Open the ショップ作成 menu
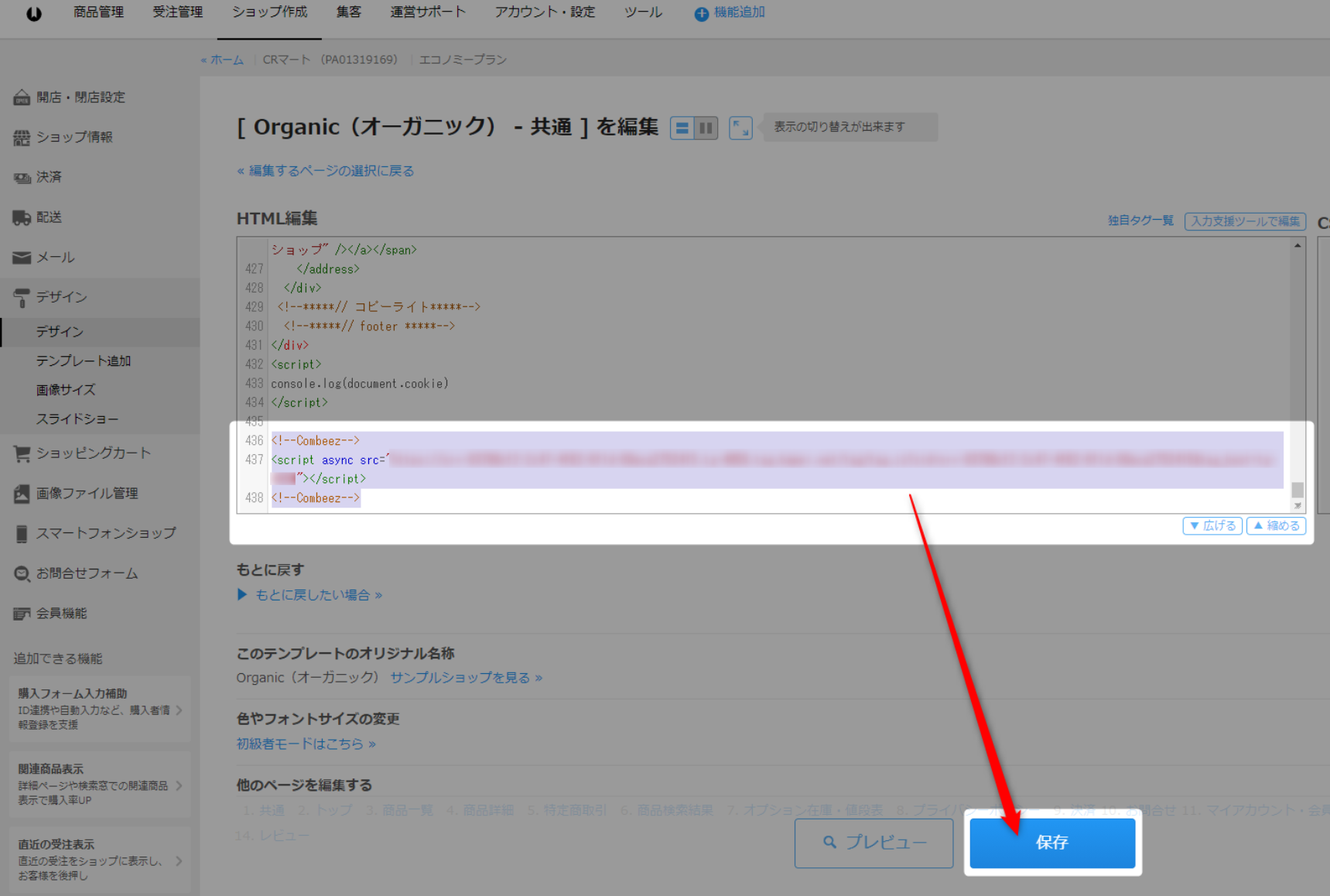 (269, 12)
